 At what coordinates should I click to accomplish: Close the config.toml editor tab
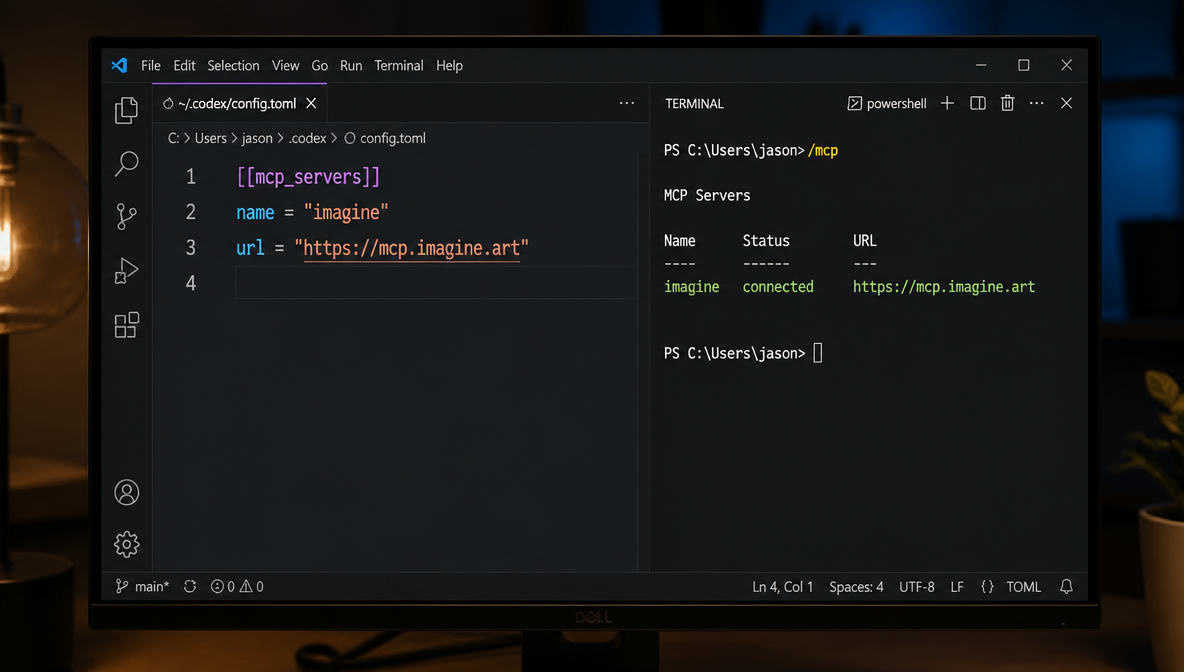point(311,103)
